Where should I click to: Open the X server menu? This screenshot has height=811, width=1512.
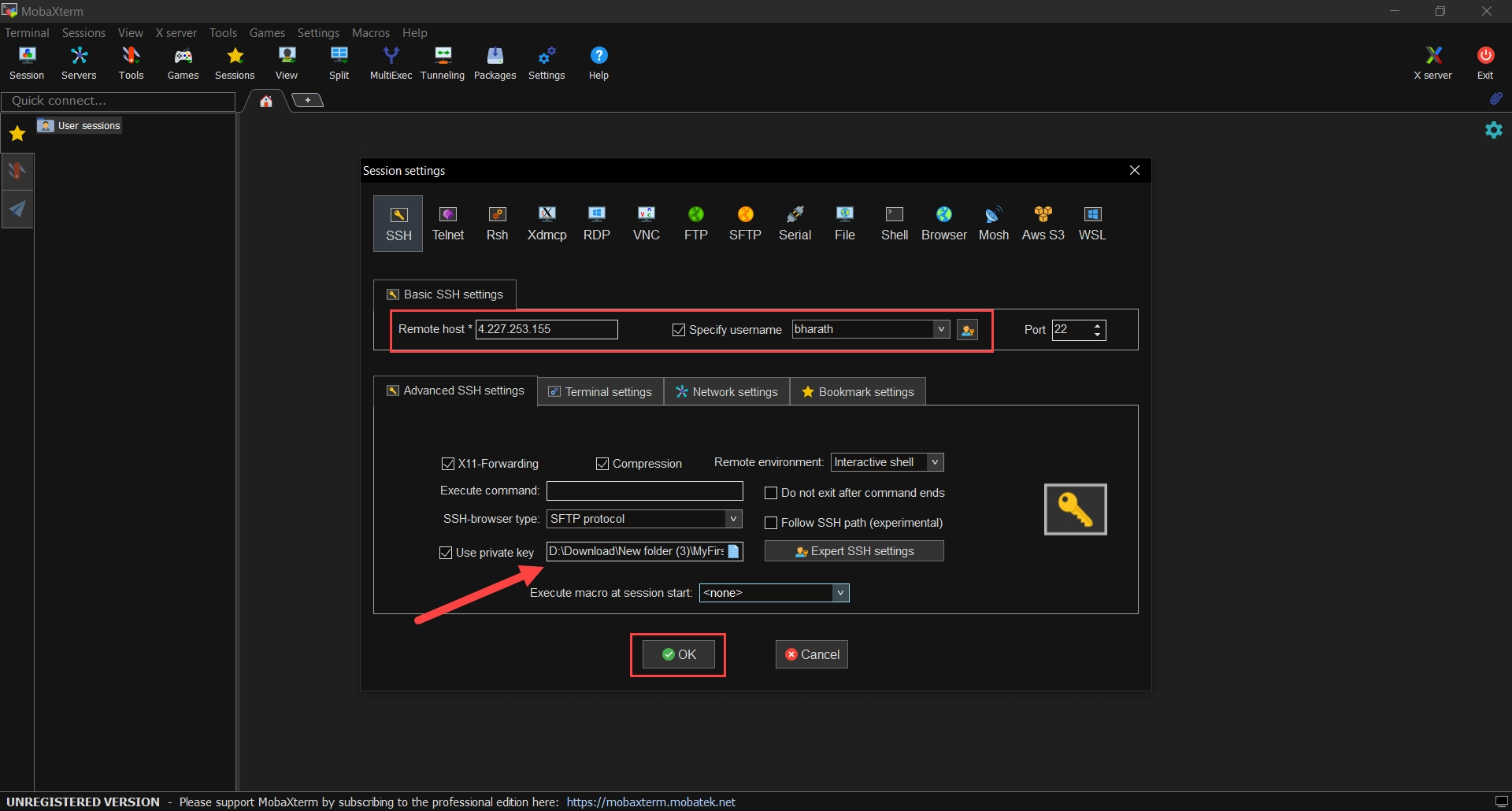click(x=176, y=32)
